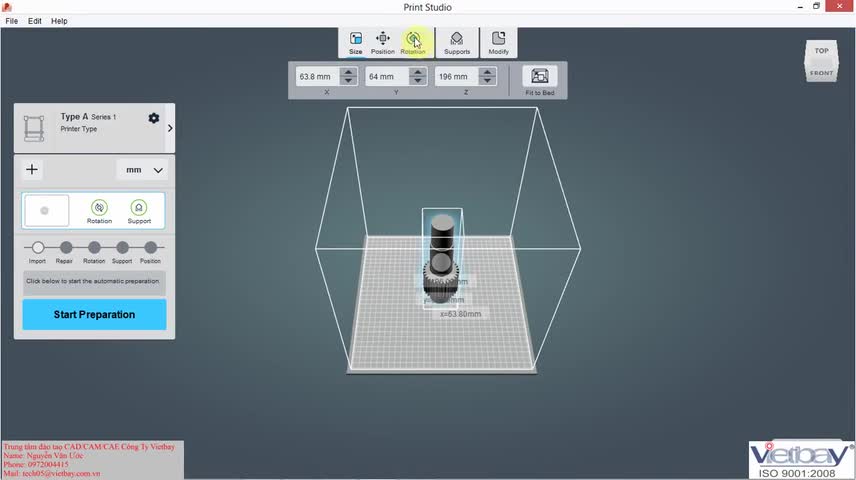856x480 pixels.
Task: Restore down the Print Studio window
Action: pos(816,6)
